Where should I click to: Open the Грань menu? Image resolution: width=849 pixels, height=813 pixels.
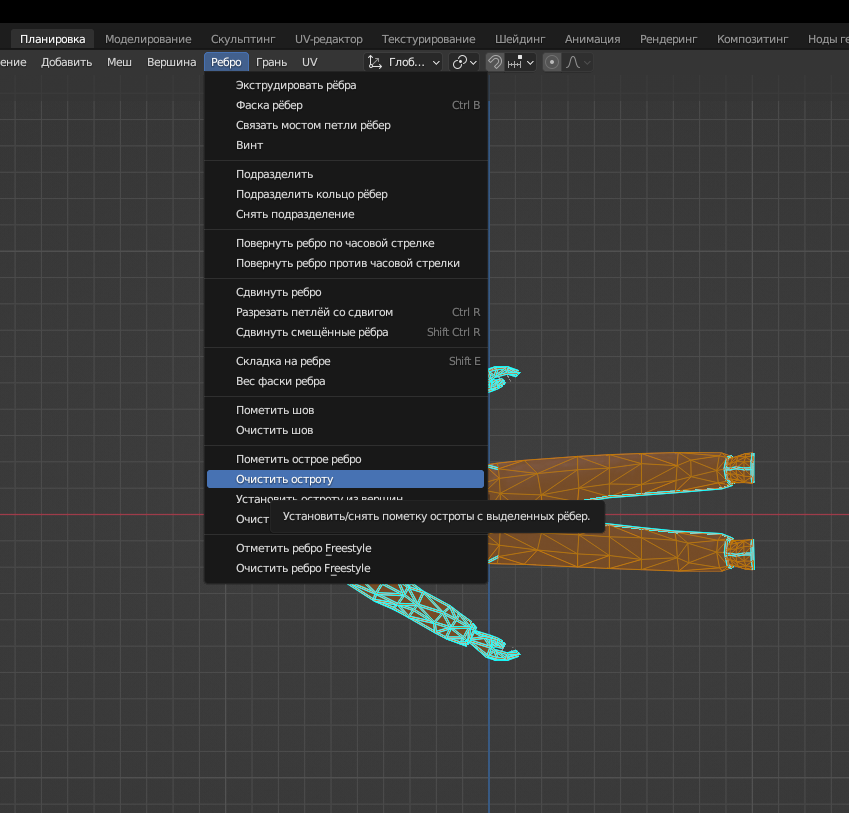(x=271, y=62)
